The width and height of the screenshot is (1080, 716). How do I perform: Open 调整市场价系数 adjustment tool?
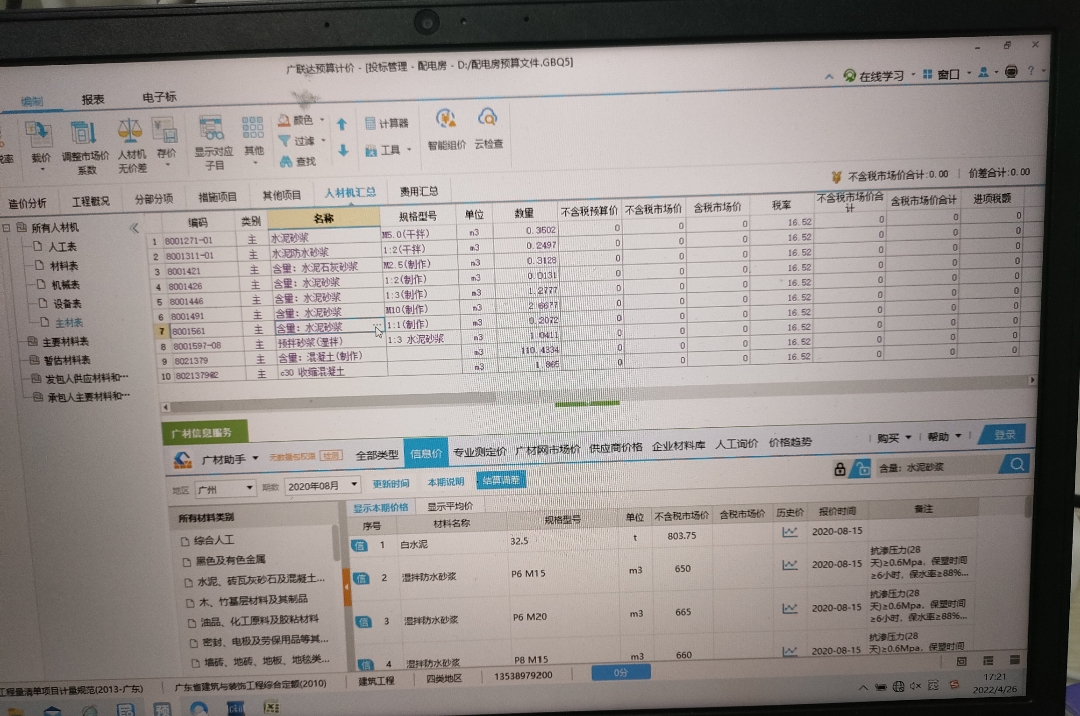[x=83, y=133]
